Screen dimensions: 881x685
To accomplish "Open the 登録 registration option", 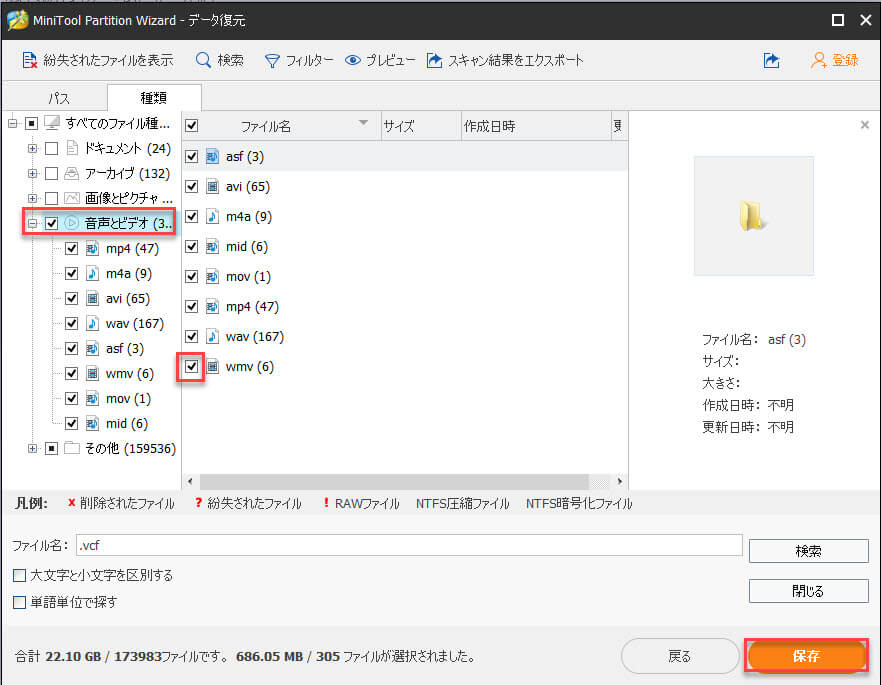I will pyautogui.click(x=837, y=60).
